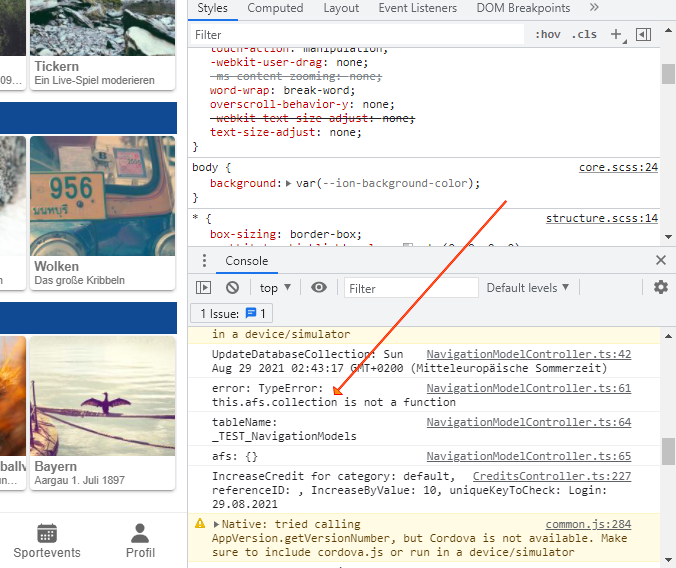Click the styles Filter input field

[x=357, y=35]
